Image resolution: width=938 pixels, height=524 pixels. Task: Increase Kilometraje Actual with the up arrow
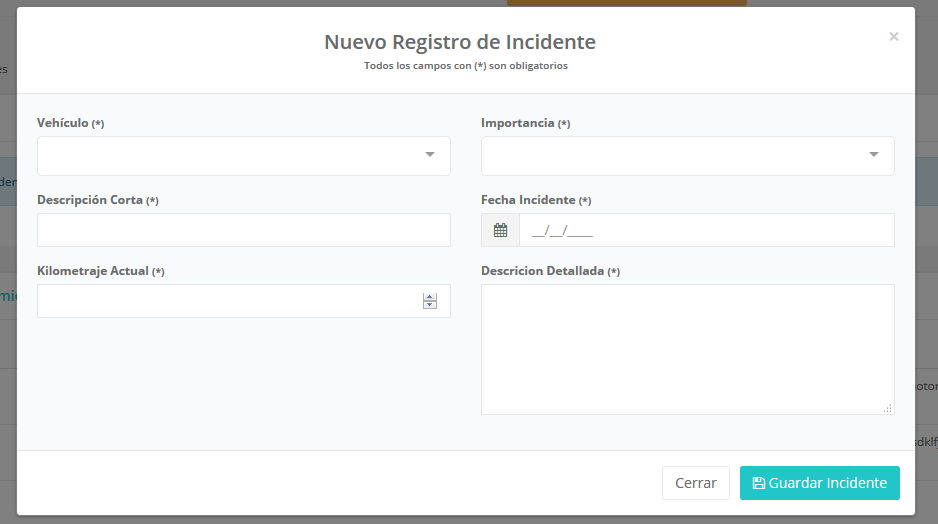[x=430, y=296]
